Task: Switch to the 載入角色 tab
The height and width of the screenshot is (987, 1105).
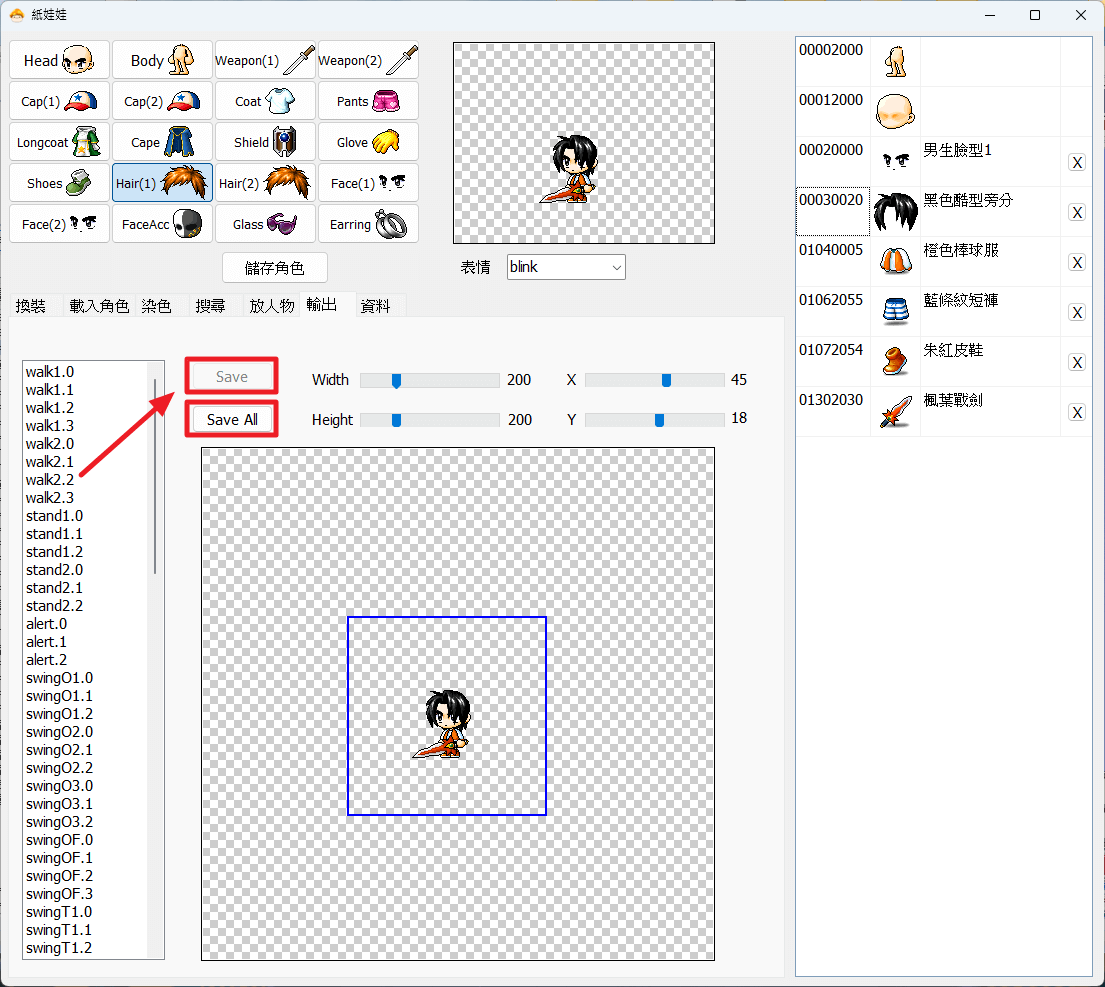Action: coord(99,306)
